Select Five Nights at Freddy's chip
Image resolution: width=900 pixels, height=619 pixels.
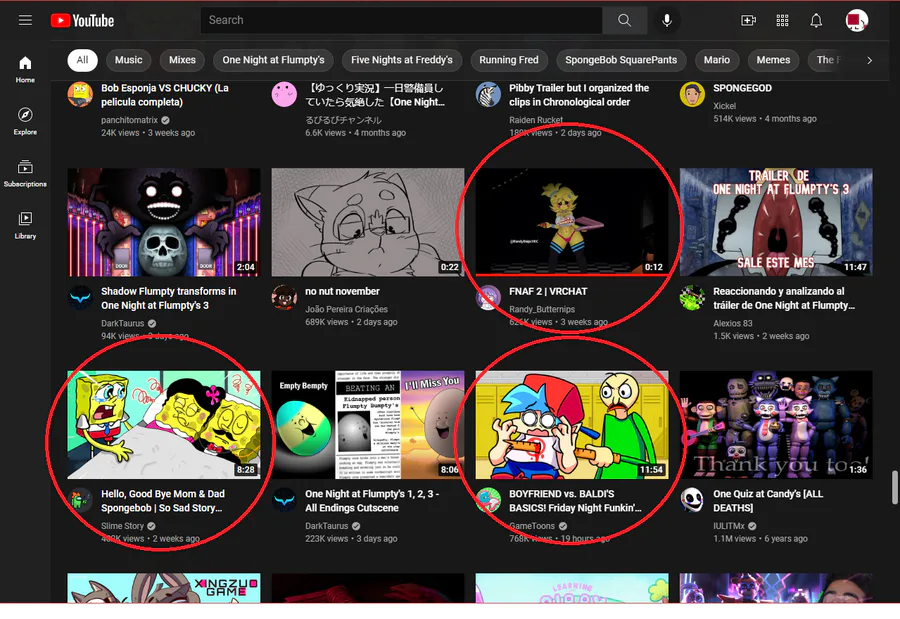(402, 60)
